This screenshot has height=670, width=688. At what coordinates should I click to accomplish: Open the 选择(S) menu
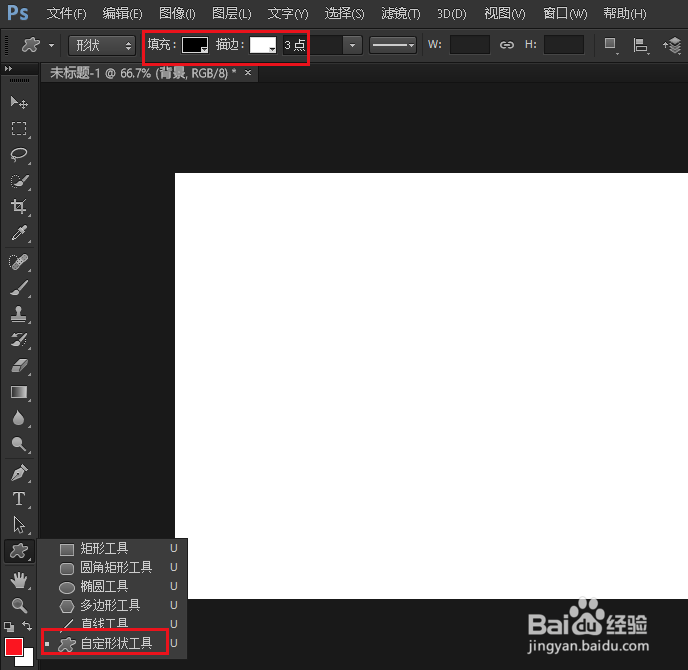point(344,14)
